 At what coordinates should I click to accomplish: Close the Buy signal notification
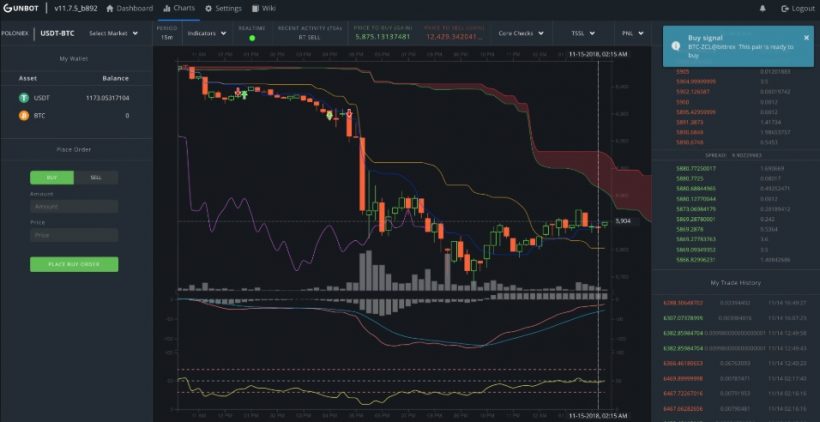(x=806, y=38)
